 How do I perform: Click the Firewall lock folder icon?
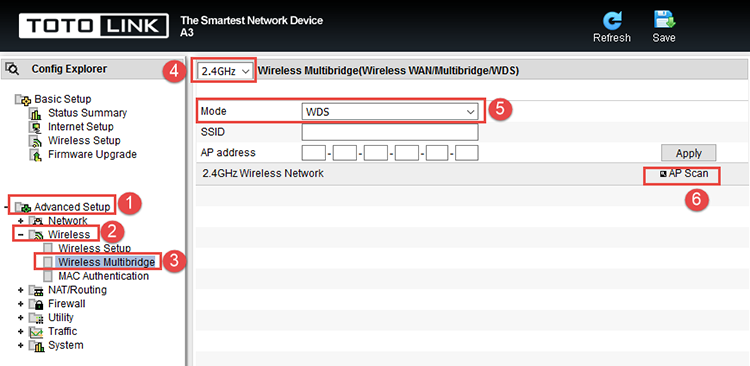(x=36, y=304)
